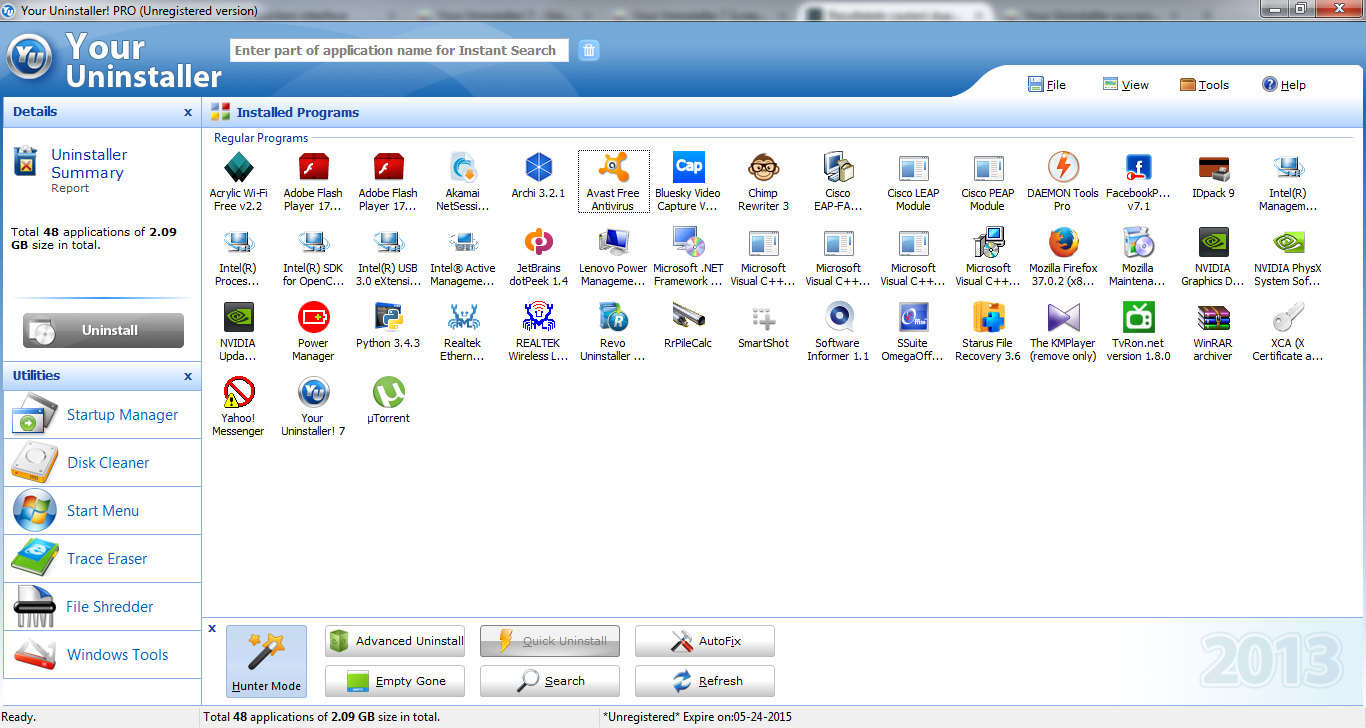
Task: Select the RrPileCalc program icon
Action: coord(688,316)
